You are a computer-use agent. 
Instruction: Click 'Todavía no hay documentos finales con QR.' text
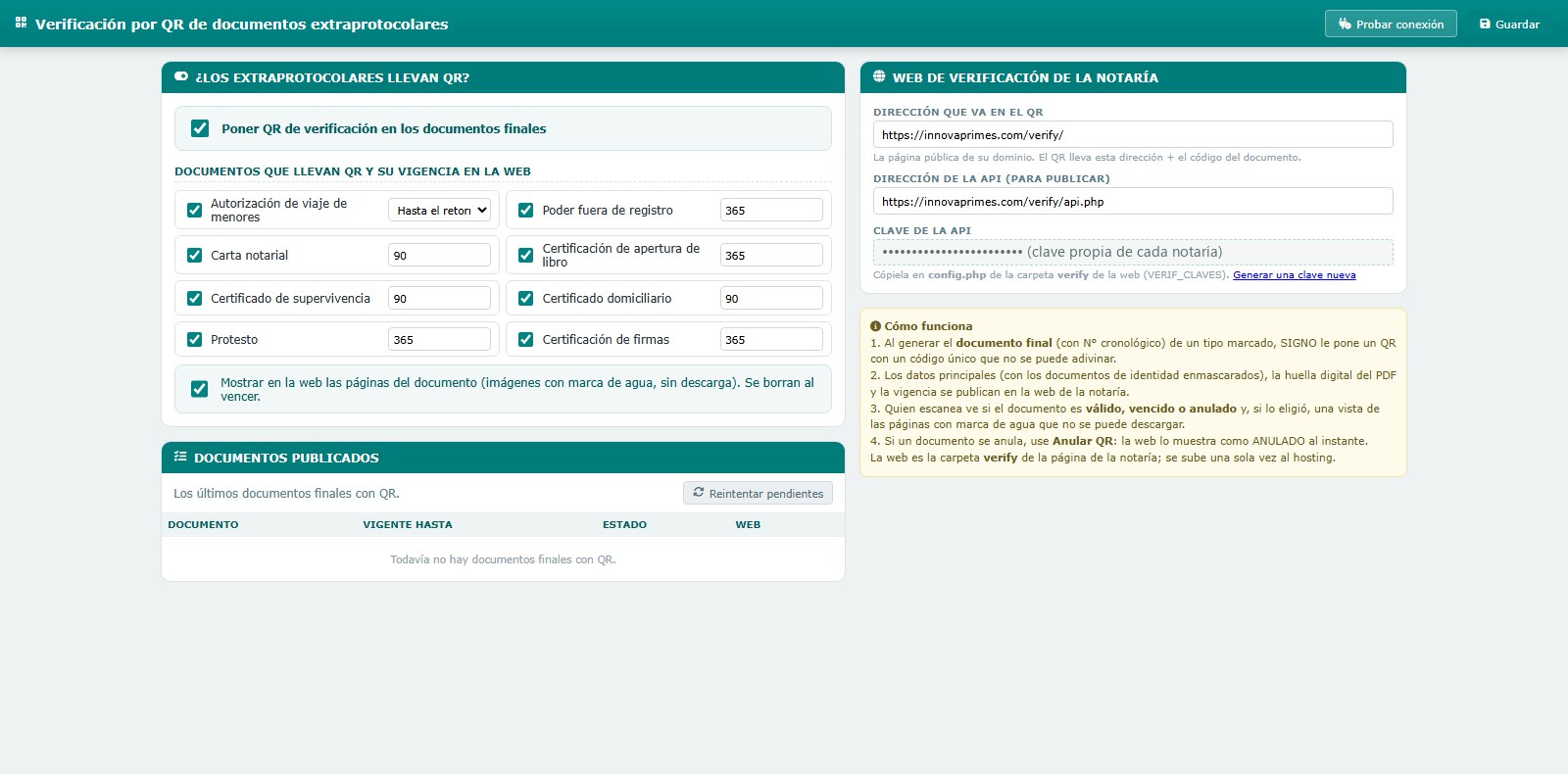point(503,559)
